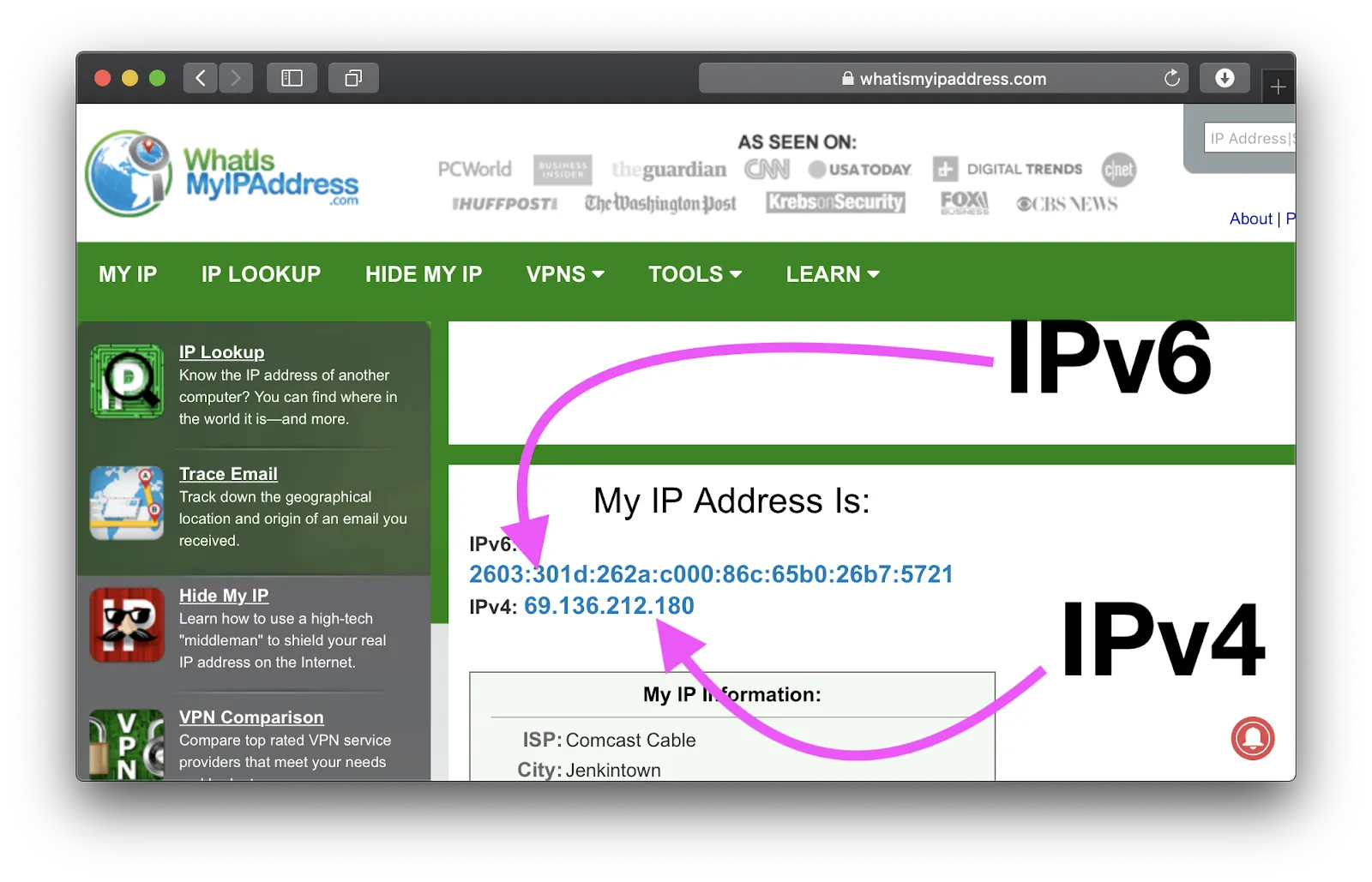Focus the IP Address search field
The image size is (1372, 882).
(1249, 138)
